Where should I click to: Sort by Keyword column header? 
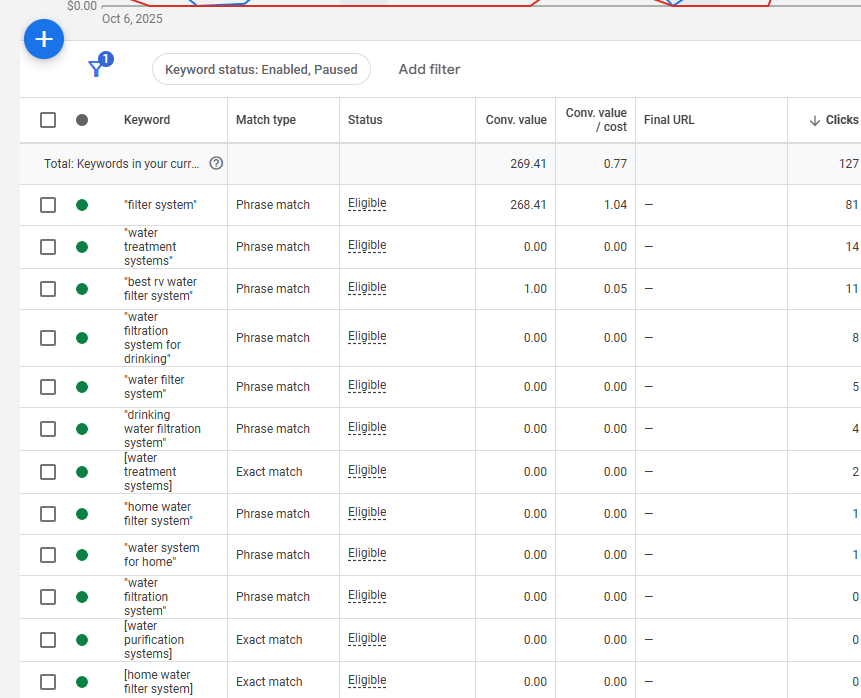(x=147, y=120)
